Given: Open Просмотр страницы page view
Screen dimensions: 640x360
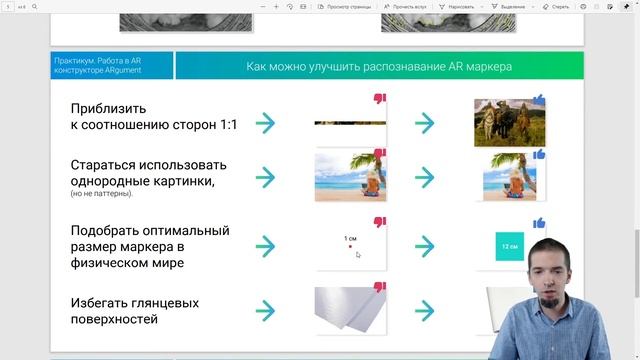Looking at the screenshot, I should [344, 7].
